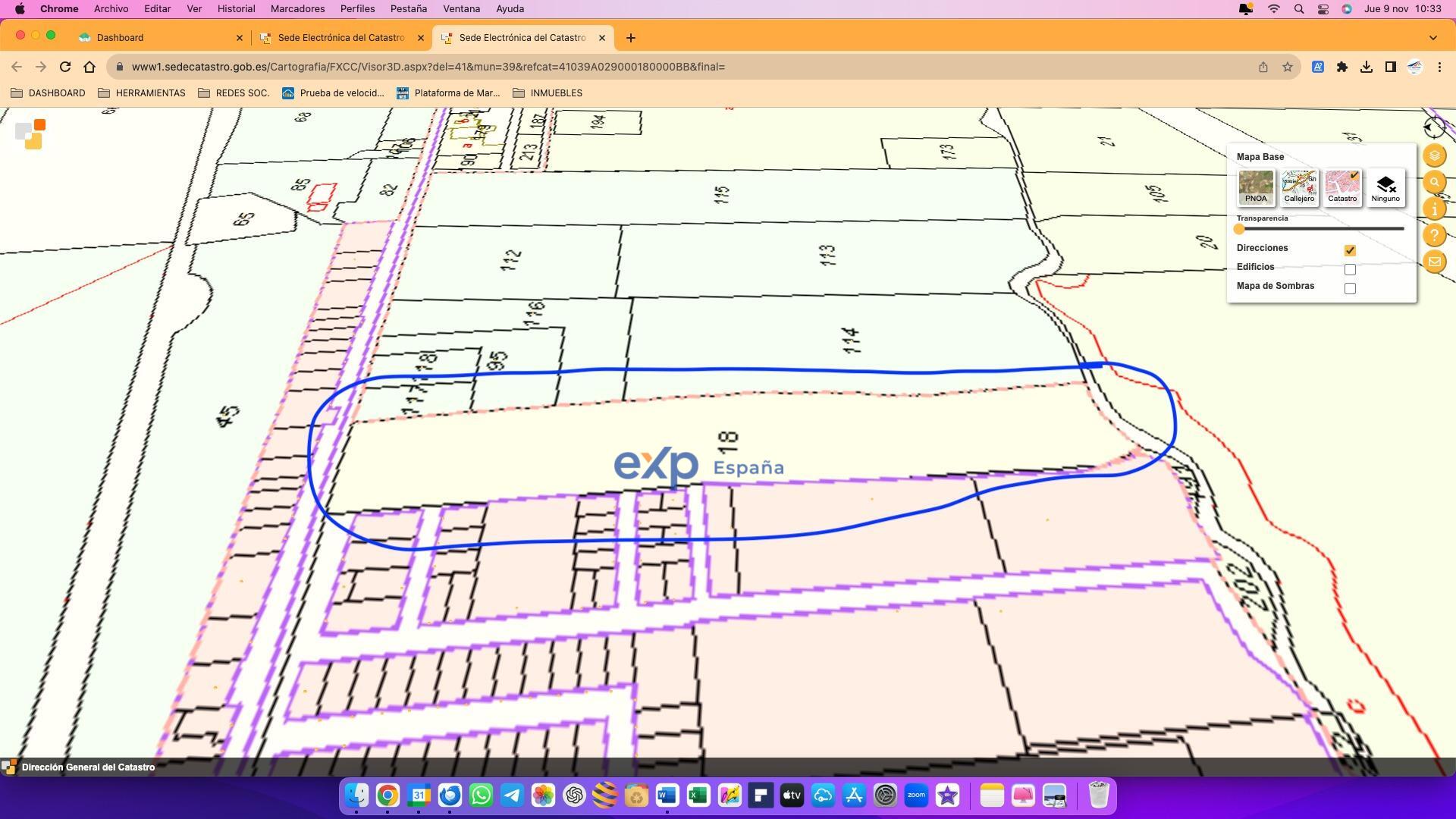Toggle the Chrome side panel
This screenshot has height=819, width=1456.
(x=1391, y=67)
